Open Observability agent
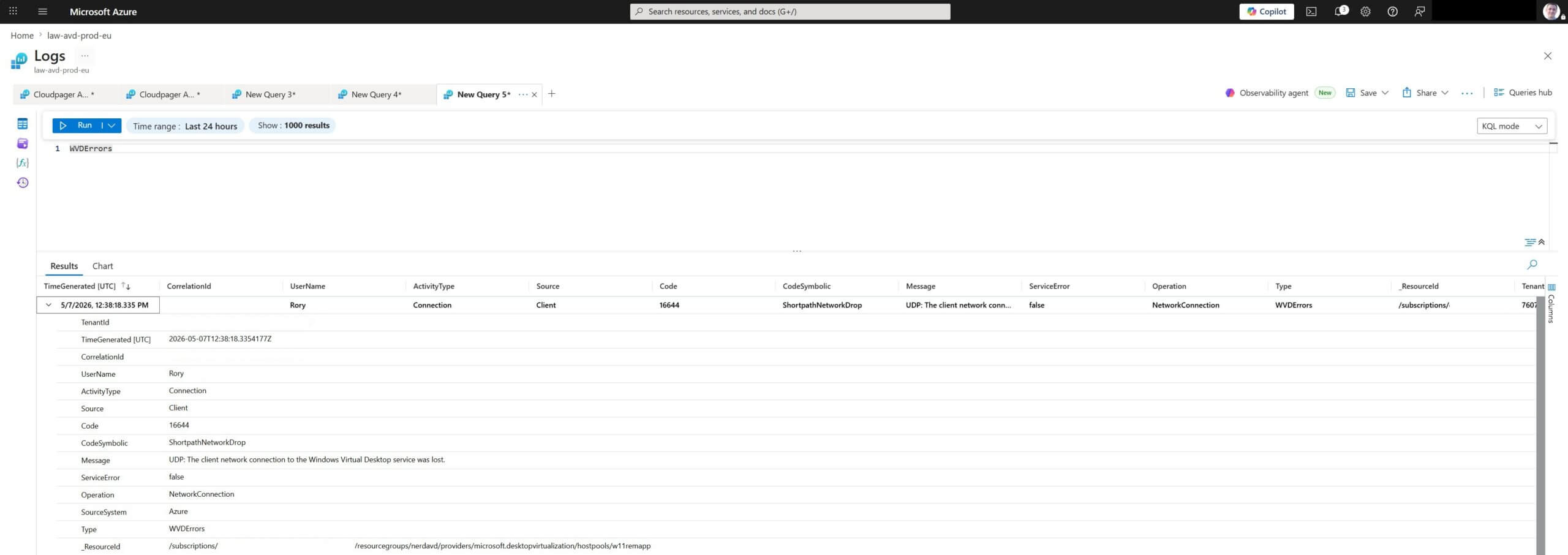The height and width of the screenshot is (555, 1568). (x=1280, y=92)
